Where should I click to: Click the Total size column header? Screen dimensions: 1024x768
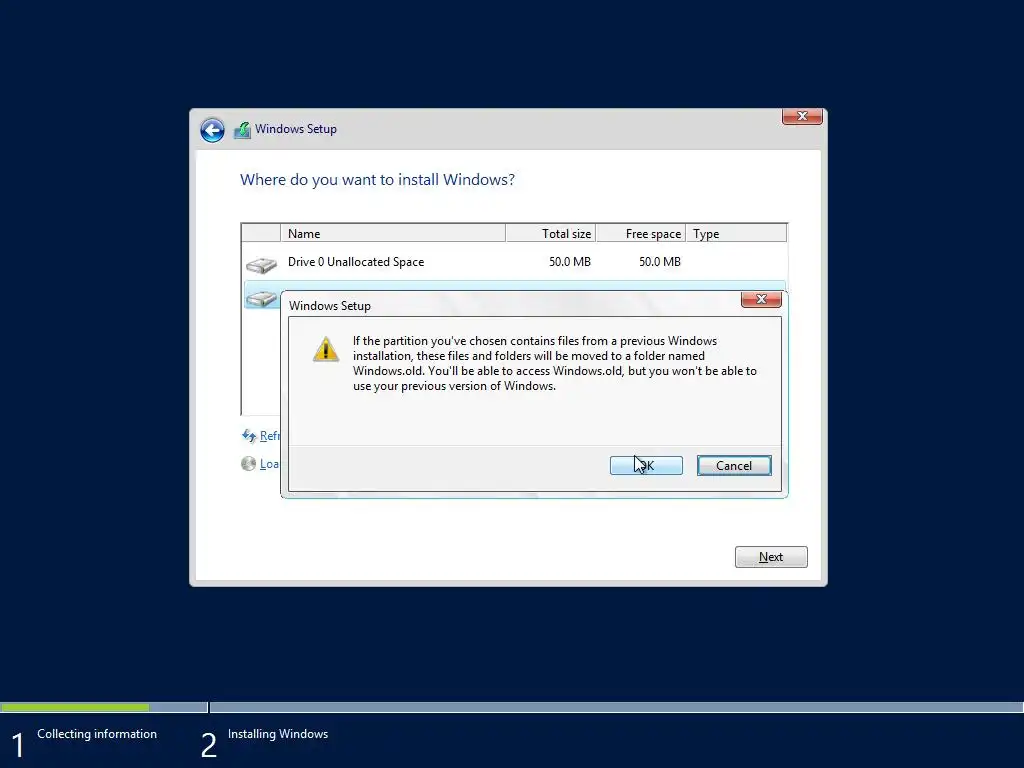pyautogui.click(x=551, y=234)
